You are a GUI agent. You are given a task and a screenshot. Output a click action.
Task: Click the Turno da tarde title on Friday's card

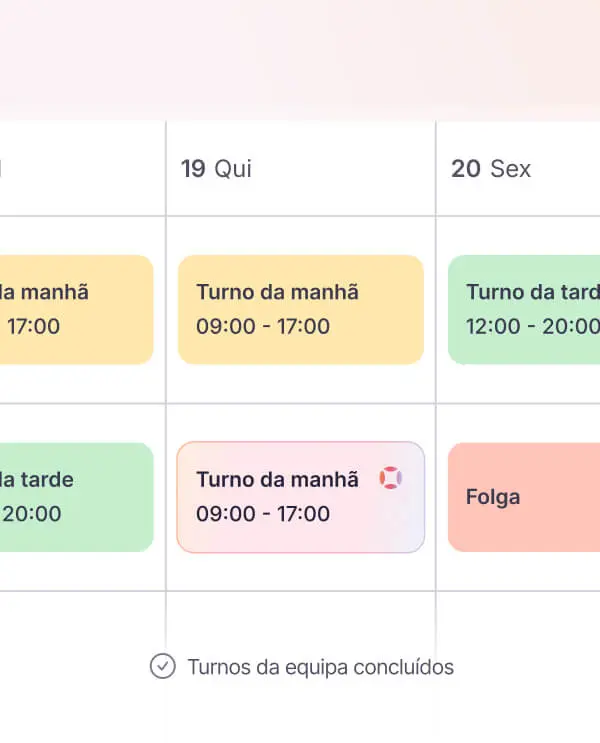pos(532,292)
